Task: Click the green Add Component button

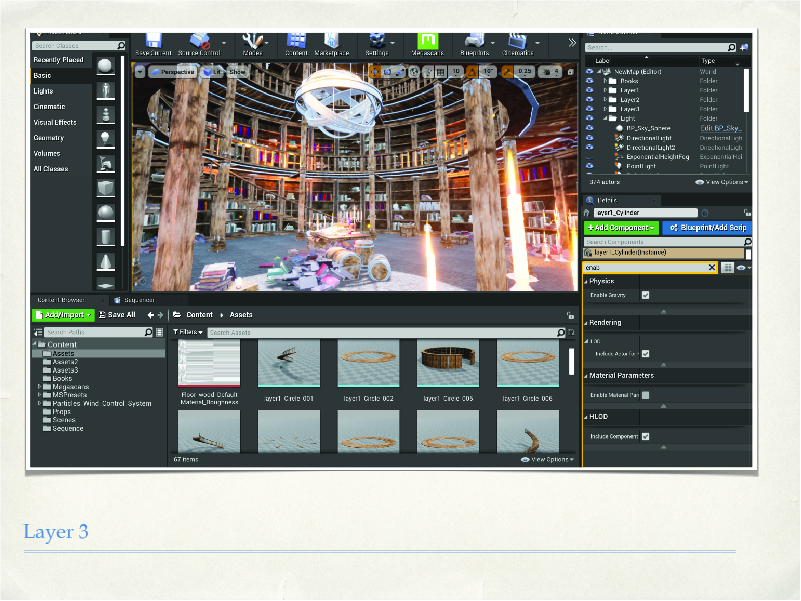Action: (622, 228)
